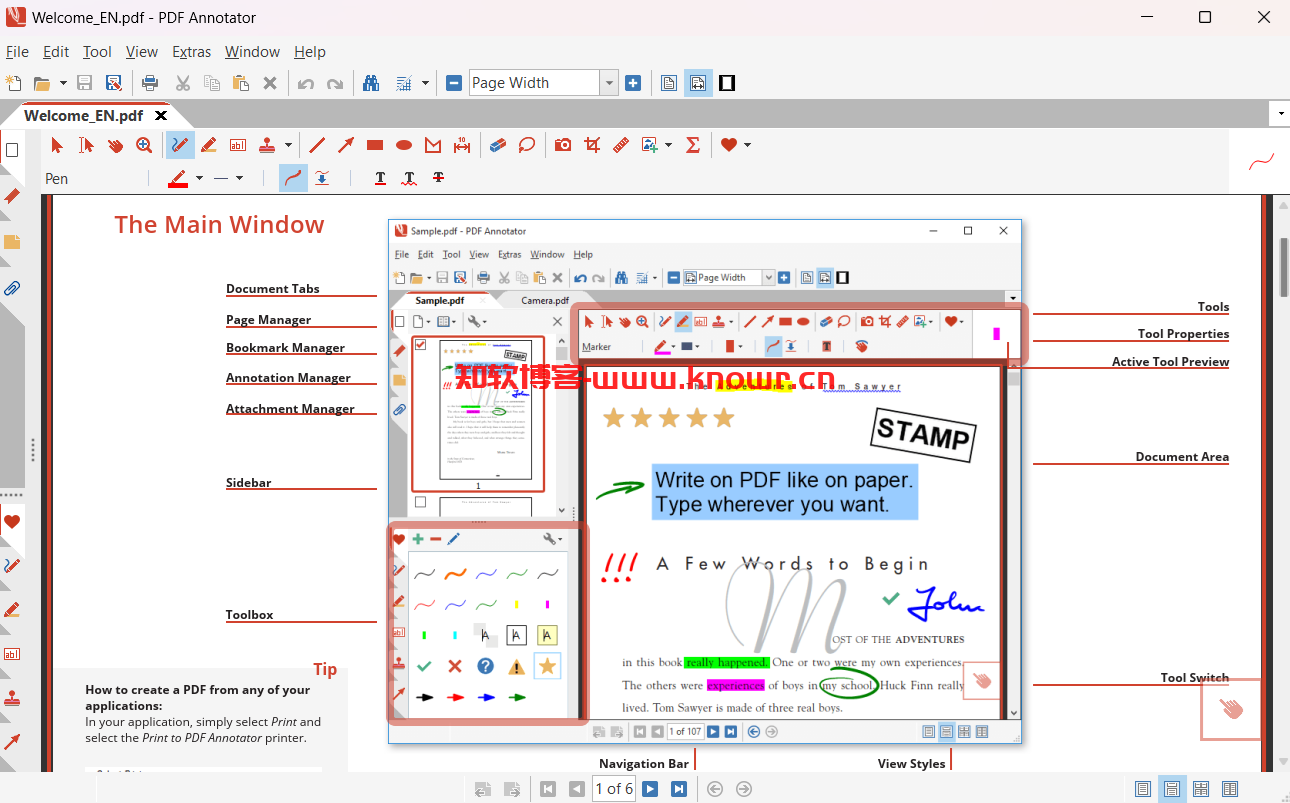Click the red pen color swatch
The height and width of the screenshot is (803, 1290).
[x=178, y=178]
